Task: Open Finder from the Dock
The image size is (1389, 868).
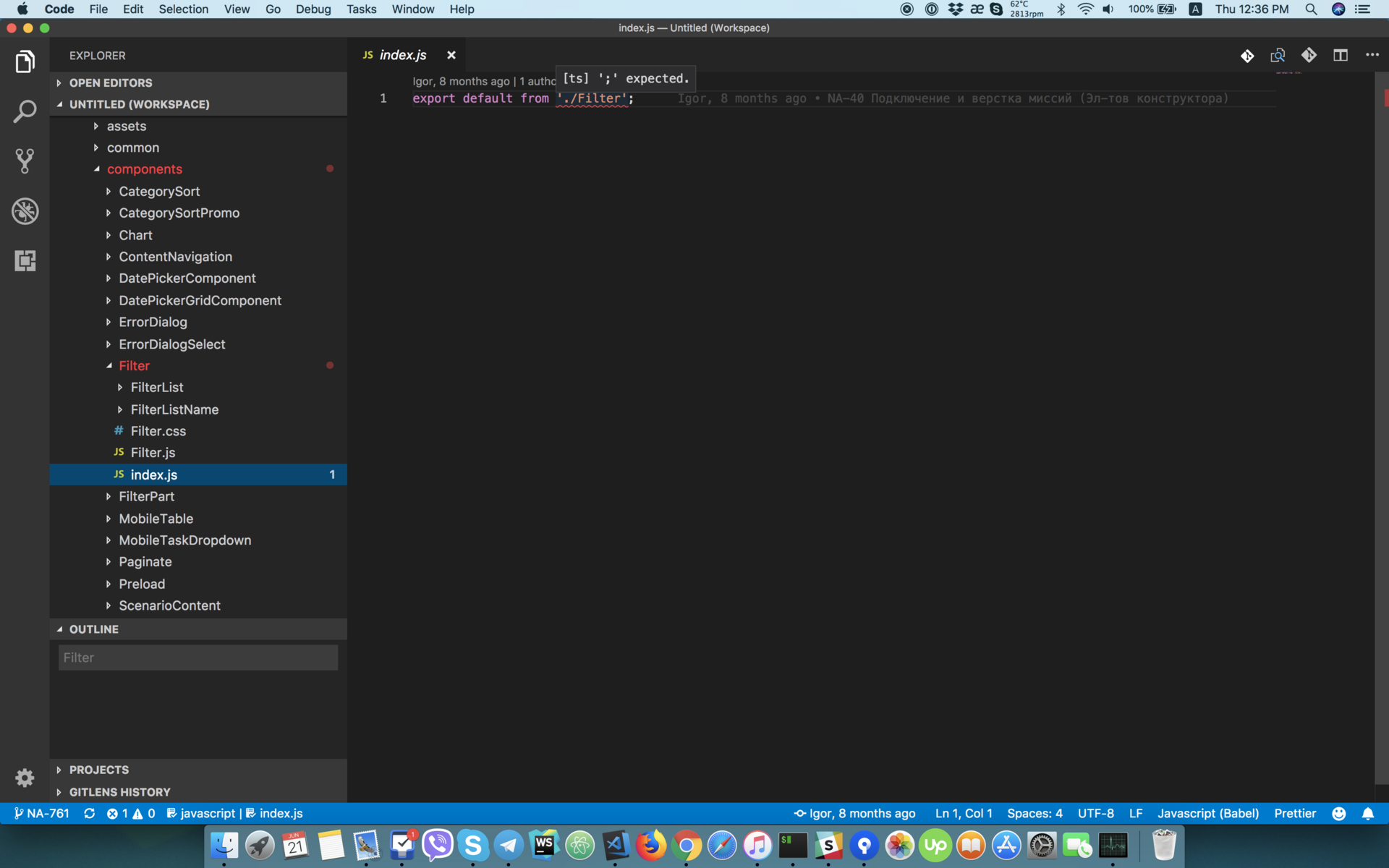Action: pos(224,845)
